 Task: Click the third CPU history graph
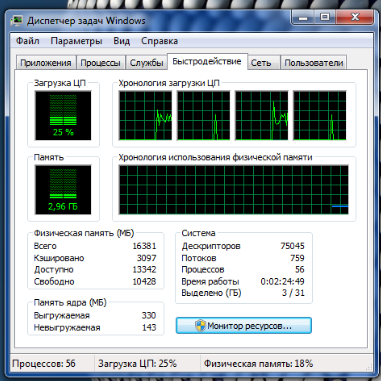click(x=262, y=115)
